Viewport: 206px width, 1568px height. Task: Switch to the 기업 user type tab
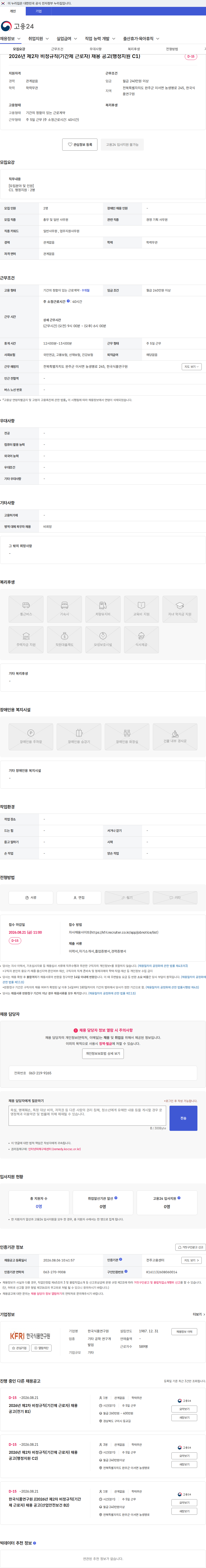(x=38, y=11)
